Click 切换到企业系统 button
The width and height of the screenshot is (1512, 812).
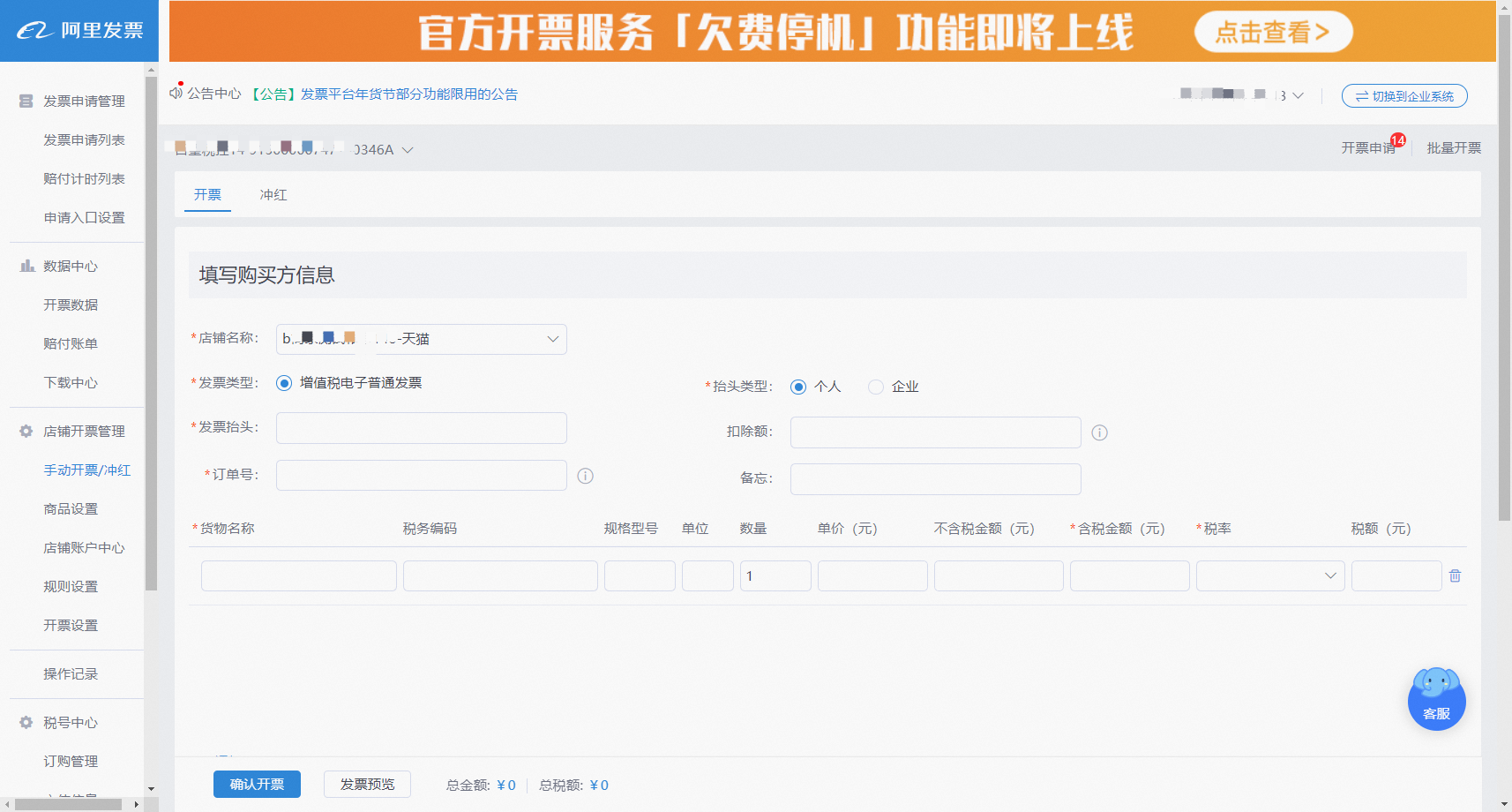pyautogui.click(x=1404, y=96)
